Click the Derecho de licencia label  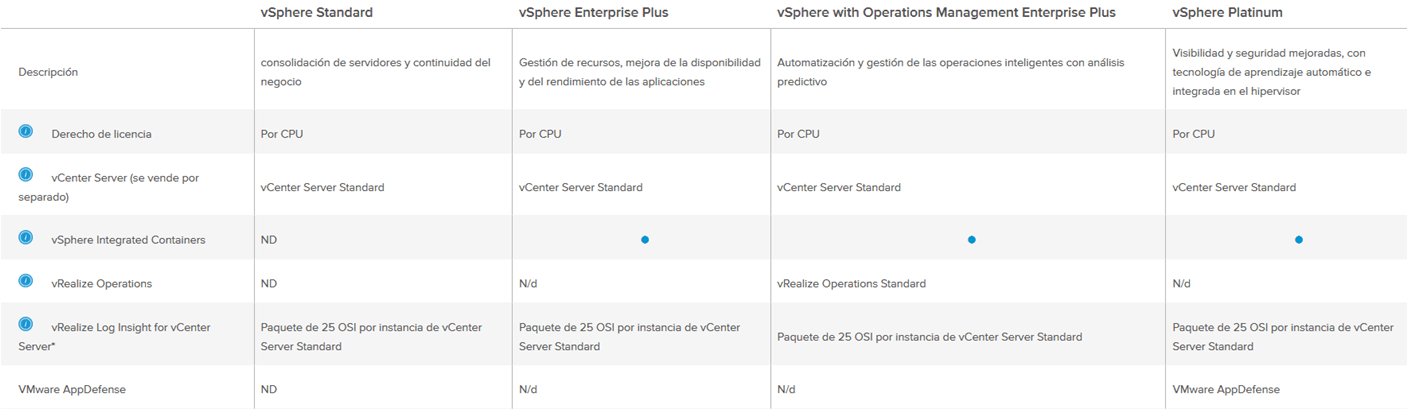(101, 134)
